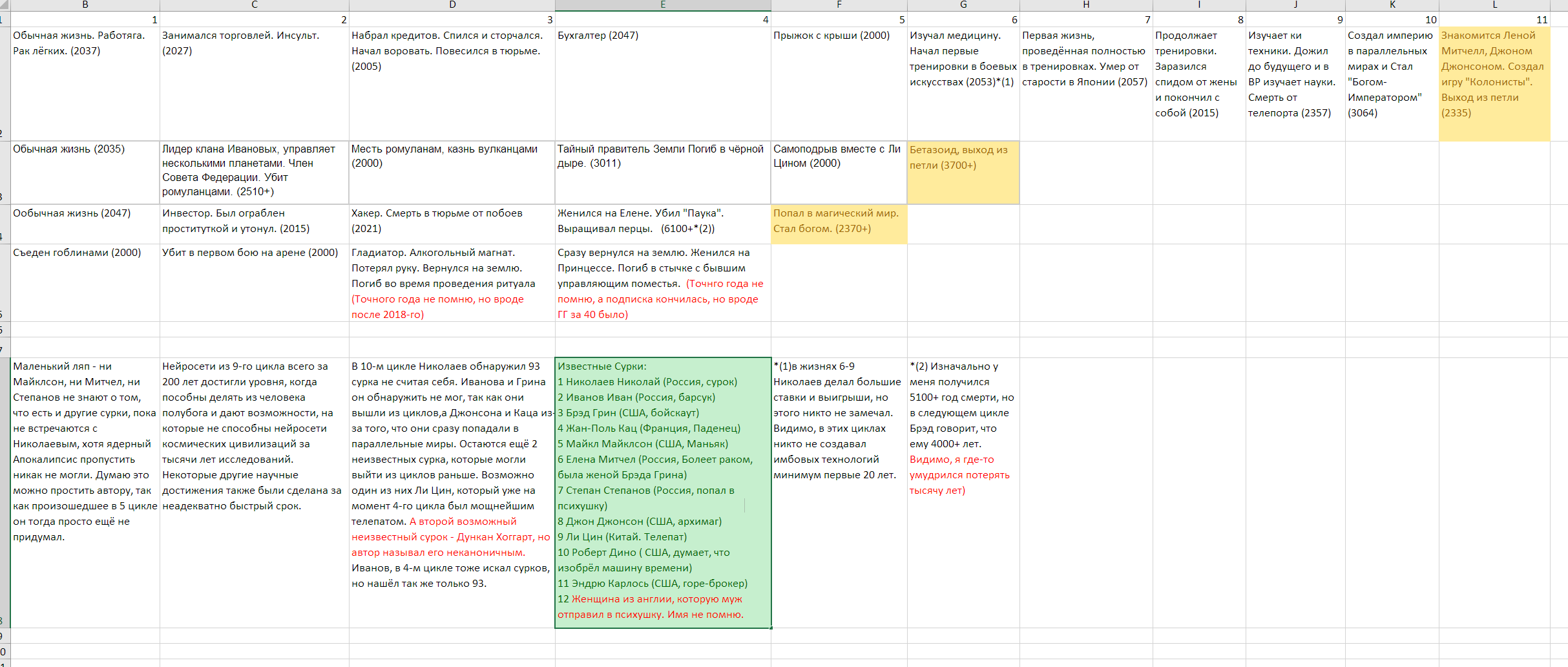The width and height of the screenshot is (1568, 667).
Task: Click number 1 cell above "Обычная жизнь. Работяга"
Action: tap(85, 19)
